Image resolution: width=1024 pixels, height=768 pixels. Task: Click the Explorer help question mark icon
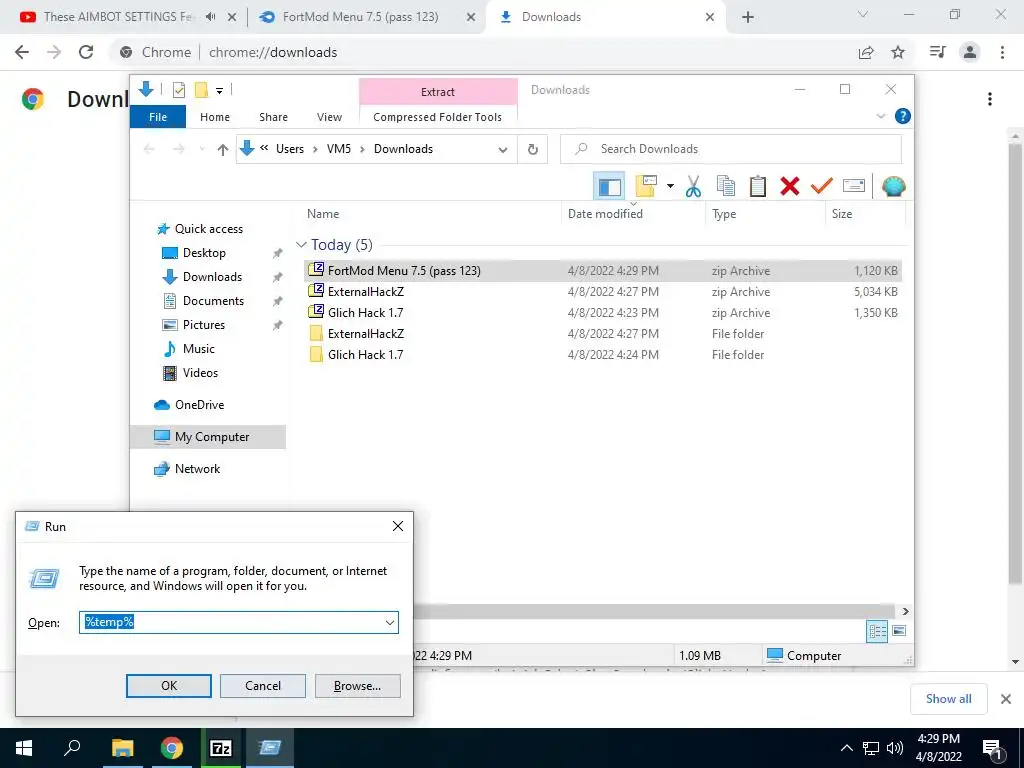click(903, 116)
